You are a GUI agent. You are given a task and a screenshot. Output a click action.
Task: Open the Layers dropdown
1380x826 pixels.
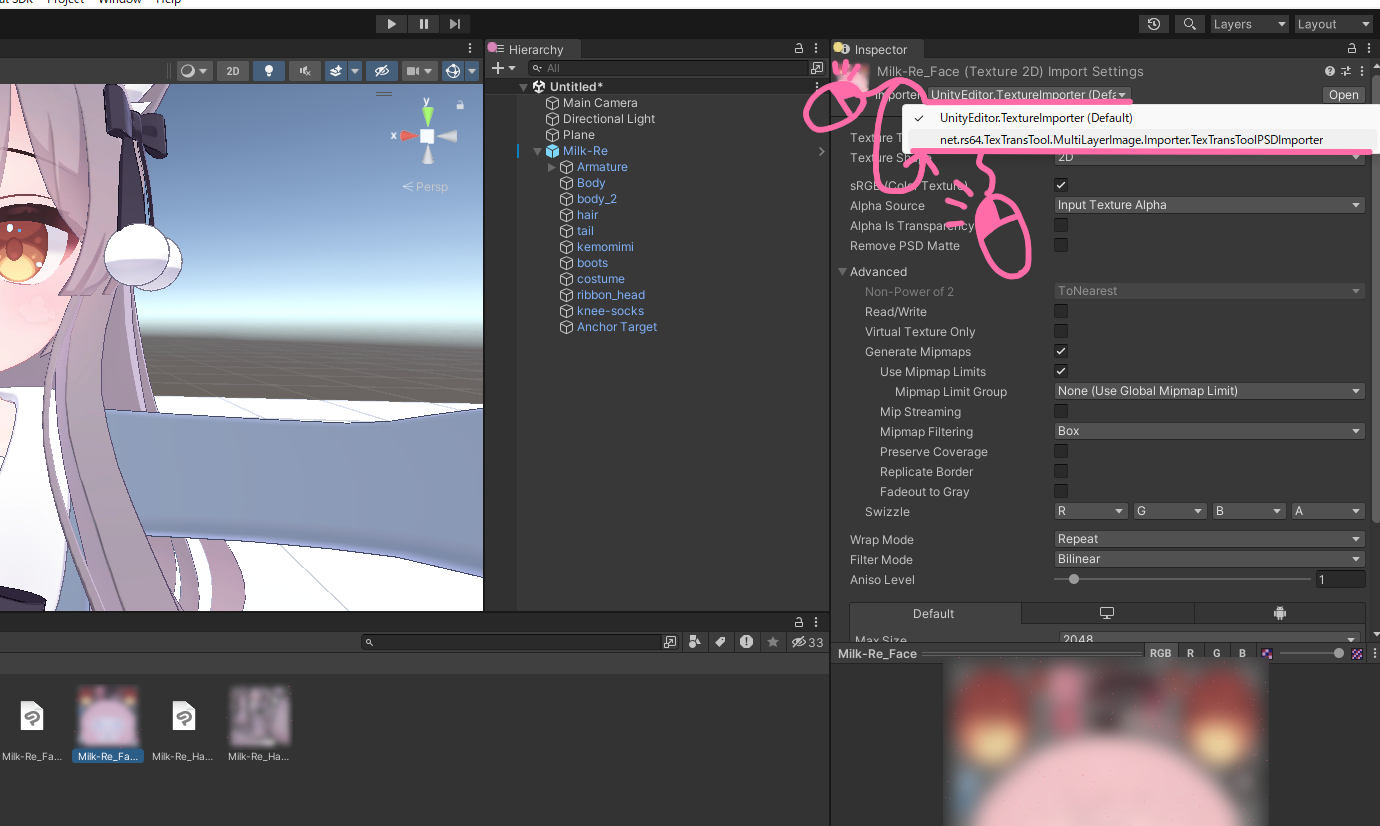pos(1248,24)
